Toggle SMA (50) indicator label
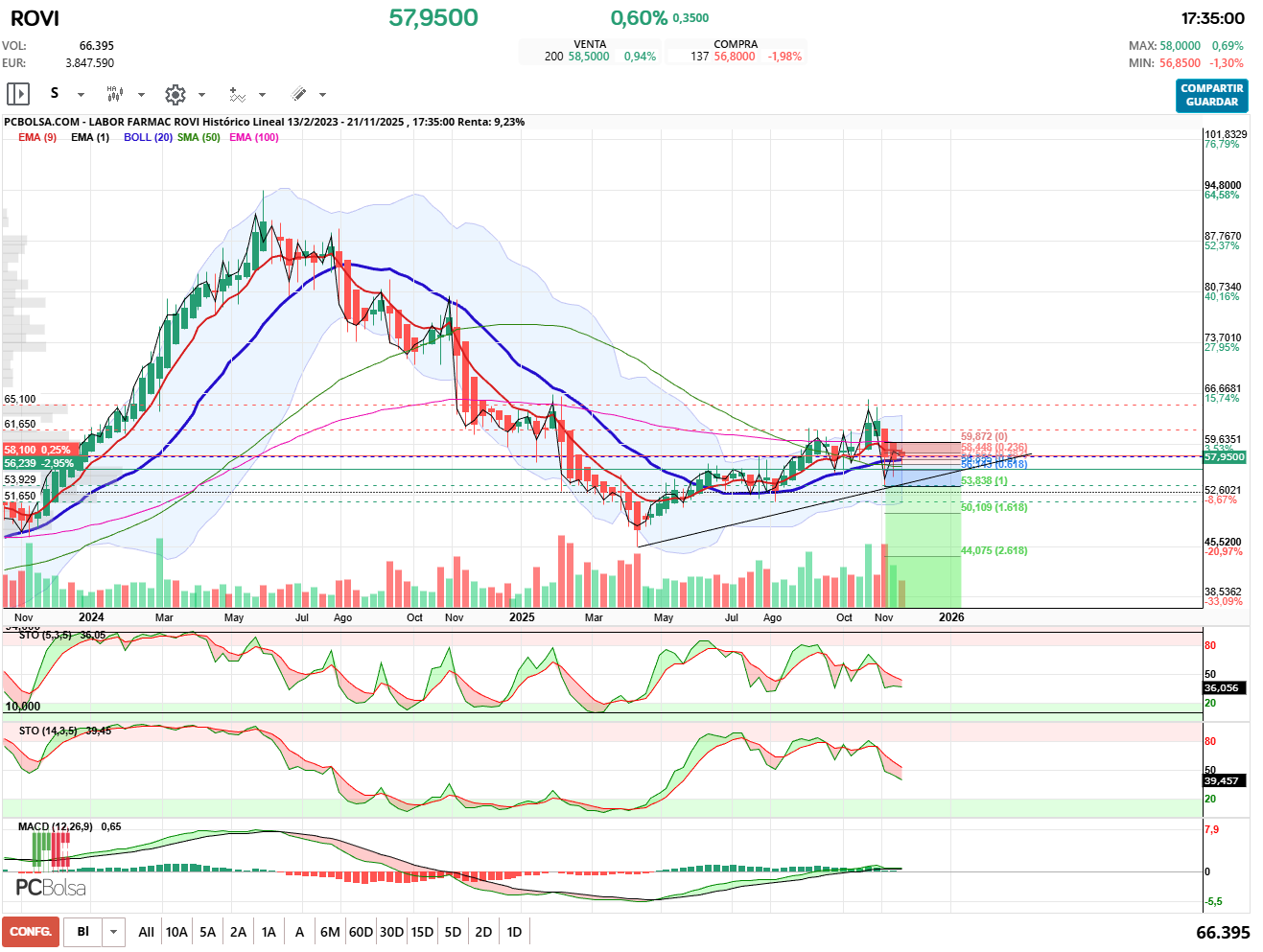The width and height of the screenshot is (1263, 952). tap(199, 137)
